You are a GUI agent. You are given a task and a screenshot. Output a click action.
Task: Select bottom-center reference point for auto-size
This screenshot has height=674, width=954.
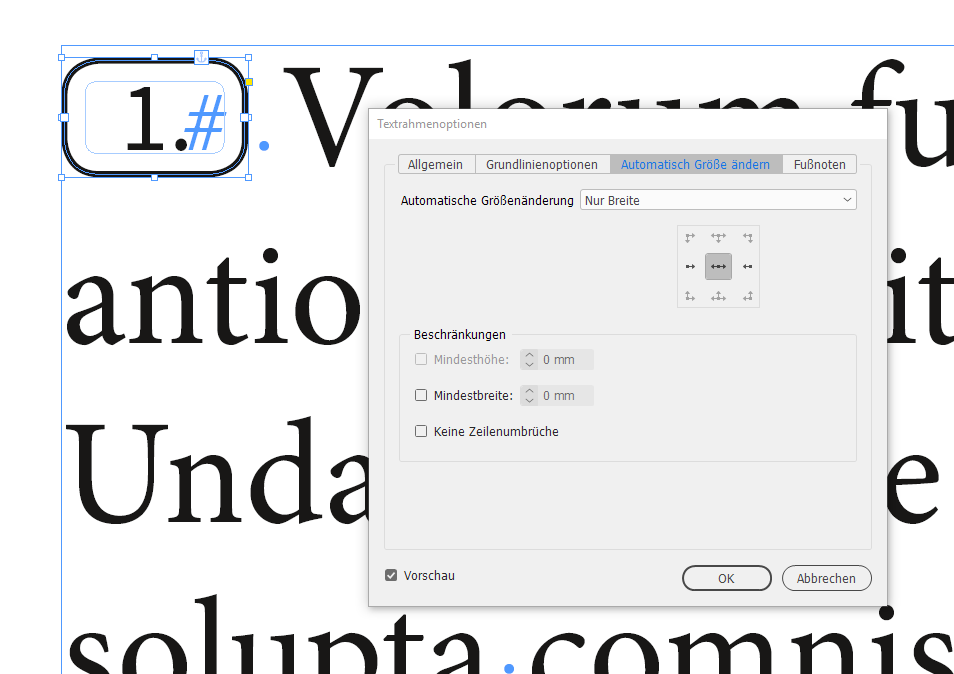click(x=719, y=296)
